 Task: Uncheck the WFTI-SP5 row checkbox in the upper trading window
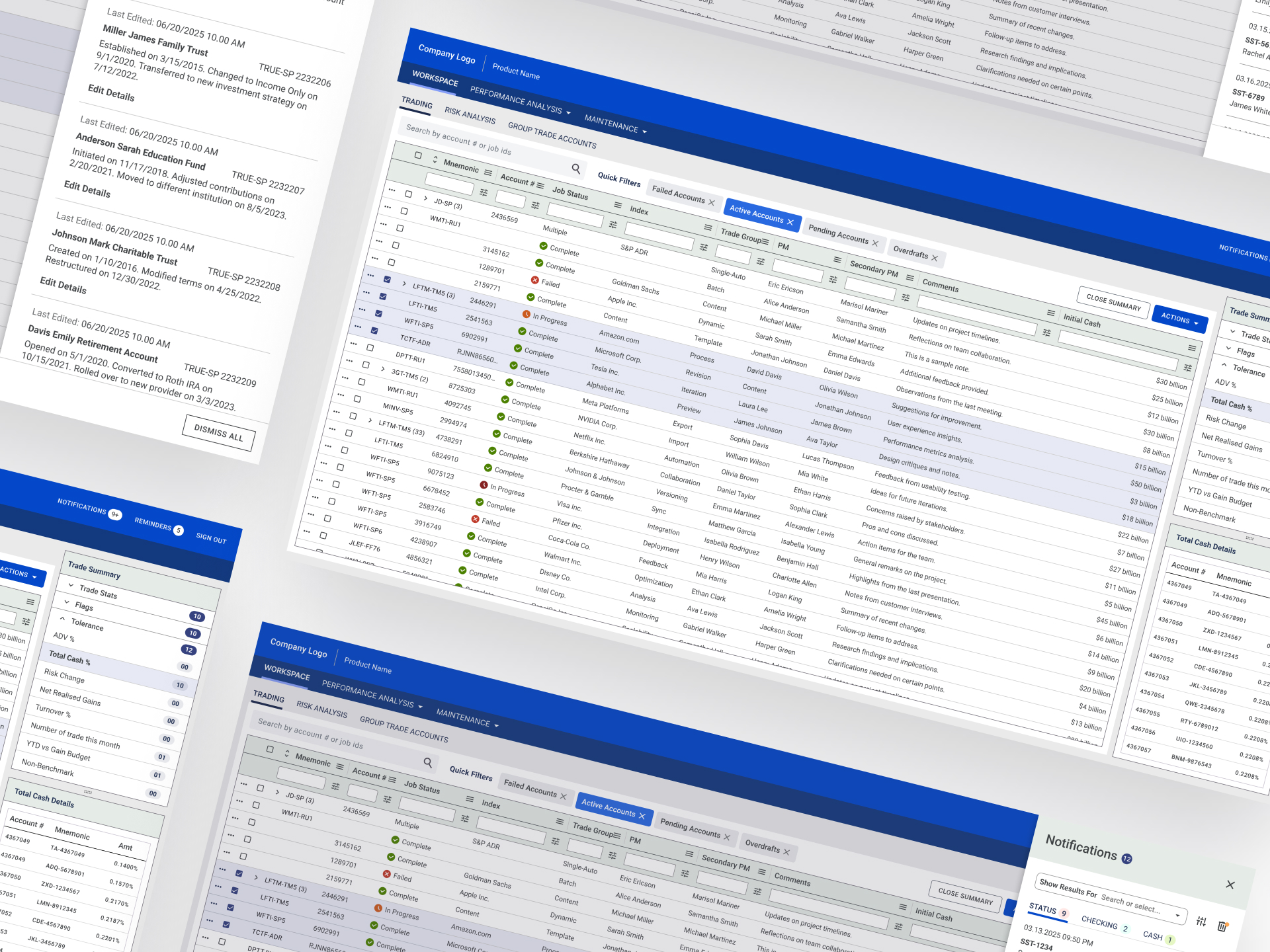point(378,313)
